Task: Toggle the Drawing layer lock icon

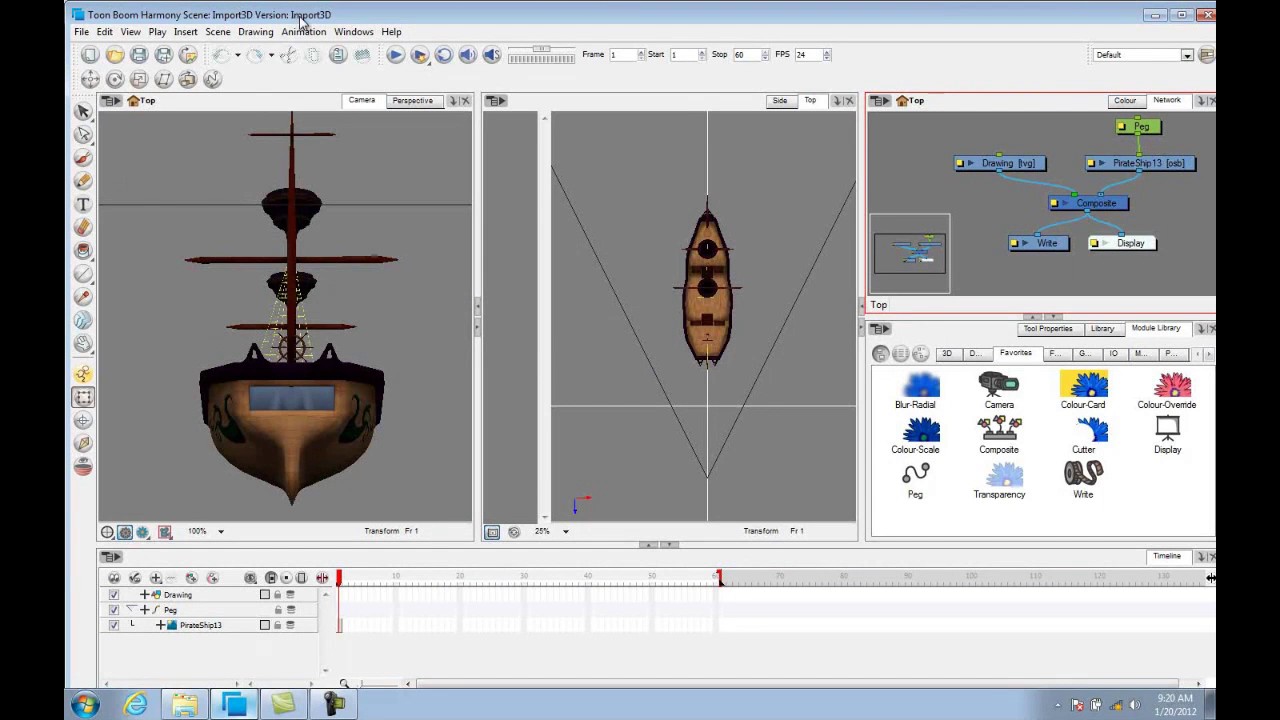Action: tap(278, 595)
